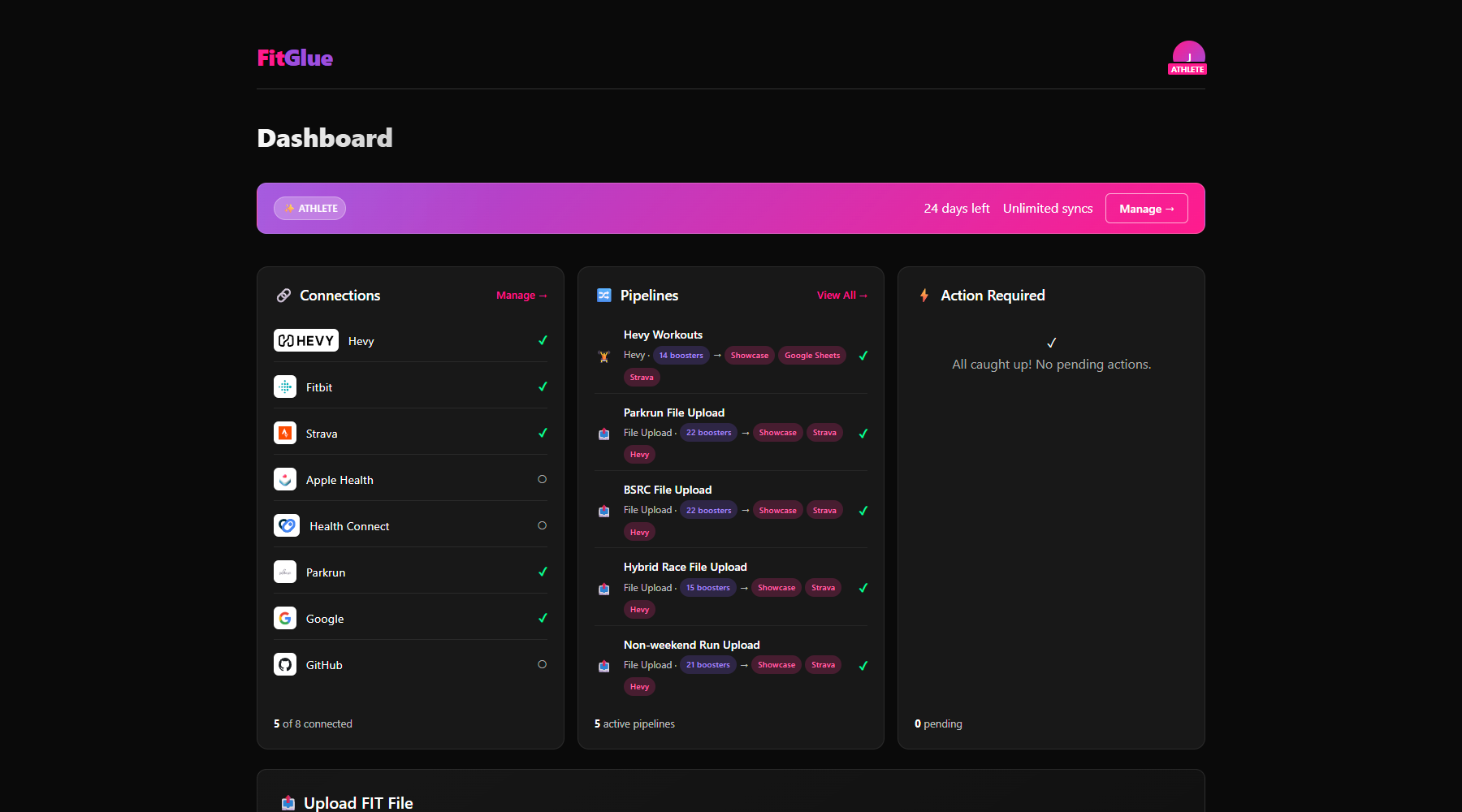The image size is (1462, 812).
Task: Expand the Hevy Workouts 14 boosters badge
Action: click(x=681, y=355)
